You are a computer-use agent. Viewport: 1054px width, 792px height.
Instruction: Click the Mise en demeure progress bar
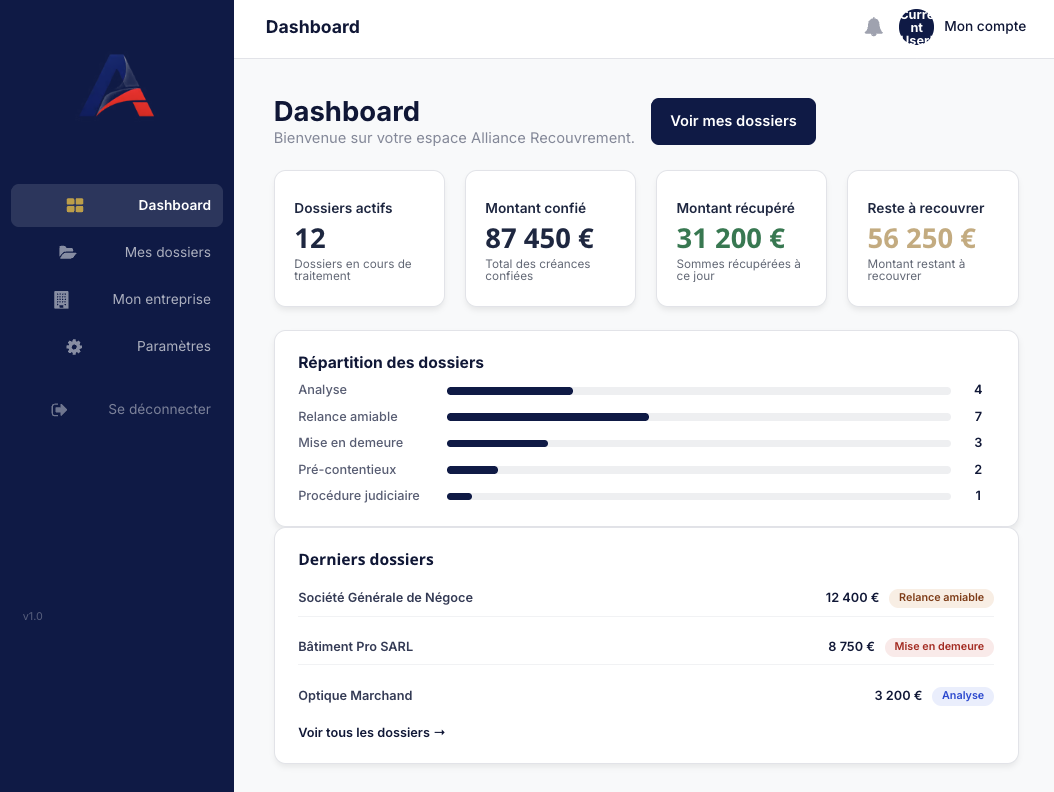698,443
